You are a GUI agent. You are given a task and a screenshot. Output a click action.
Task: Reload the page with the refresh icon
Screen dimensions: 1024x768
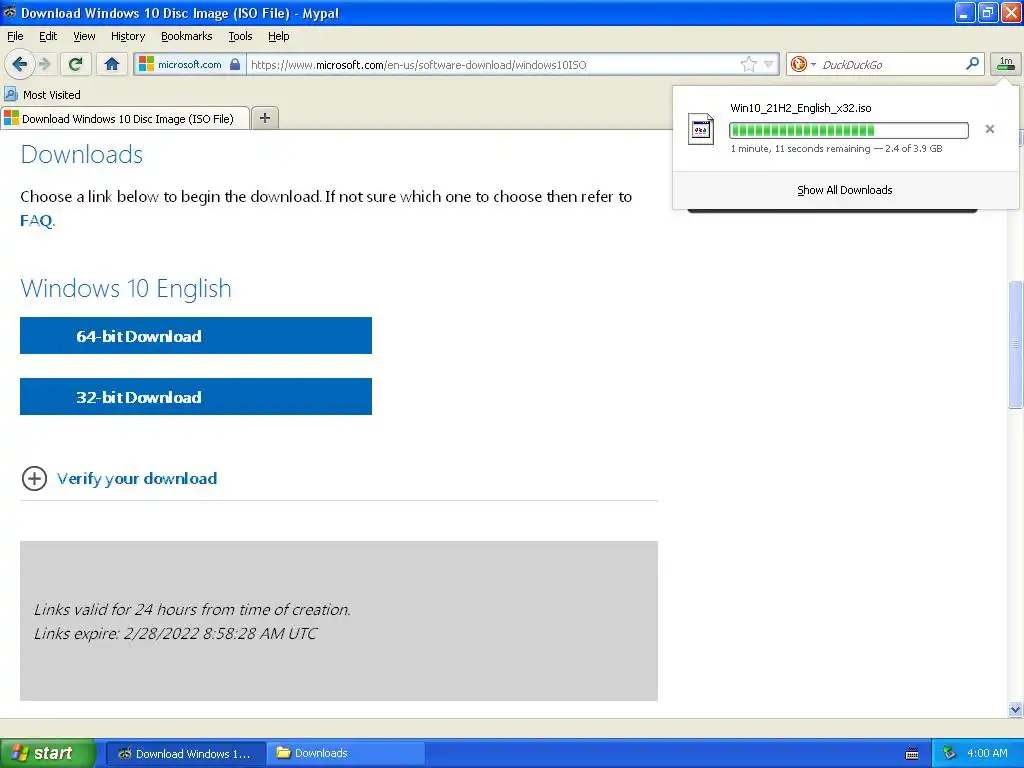click(x=76, y=64)
